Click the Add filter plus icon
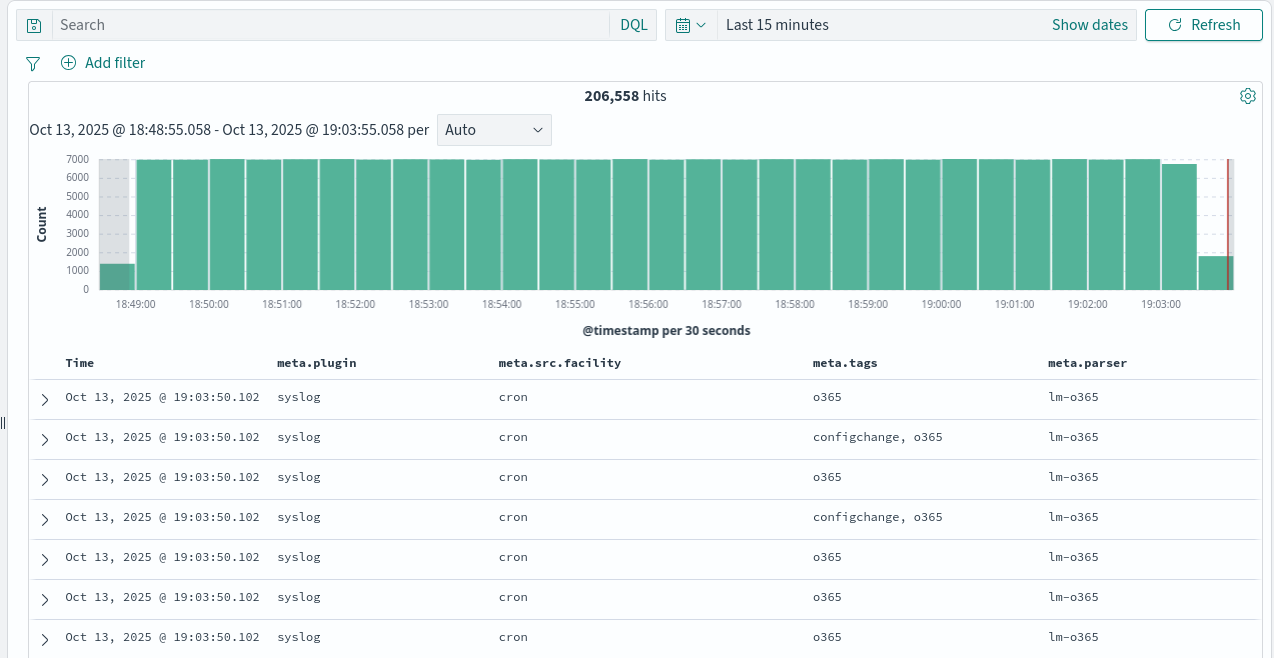The image size is (1274, 658). pos(68,63)
